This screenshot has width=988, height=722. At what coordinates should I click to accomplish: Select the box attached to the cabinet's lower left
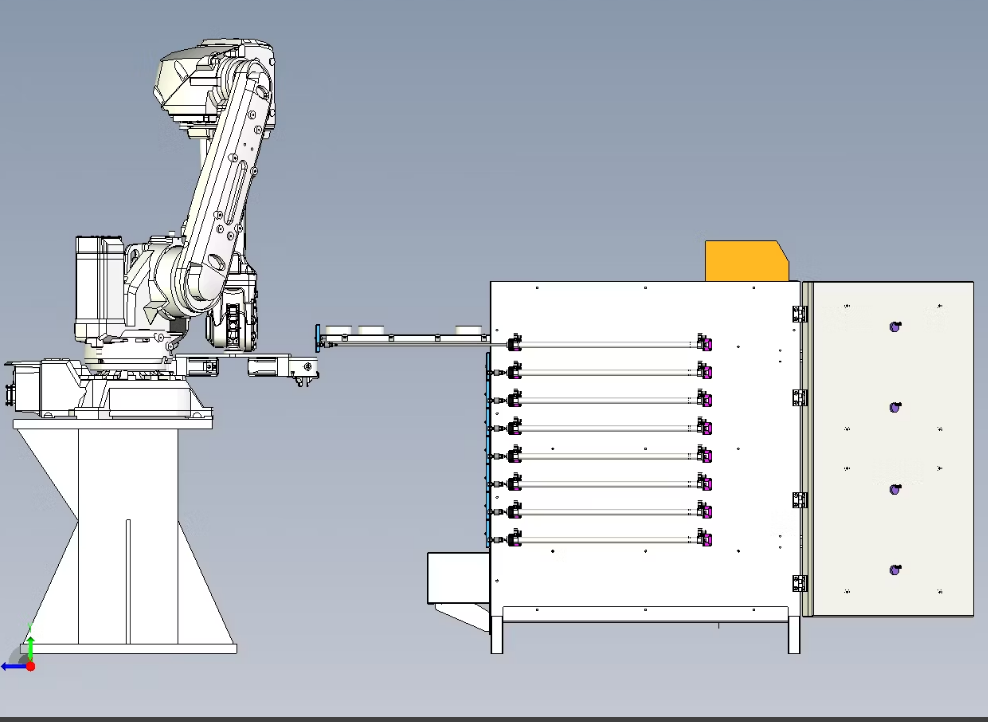pyautogui.click(x=459, y=578)
